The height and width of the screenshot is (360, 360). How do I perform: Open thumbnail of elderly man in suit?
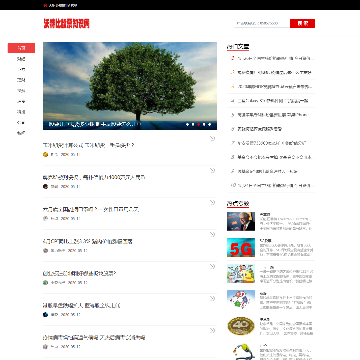pyautogui.click(x=241, y=221)
